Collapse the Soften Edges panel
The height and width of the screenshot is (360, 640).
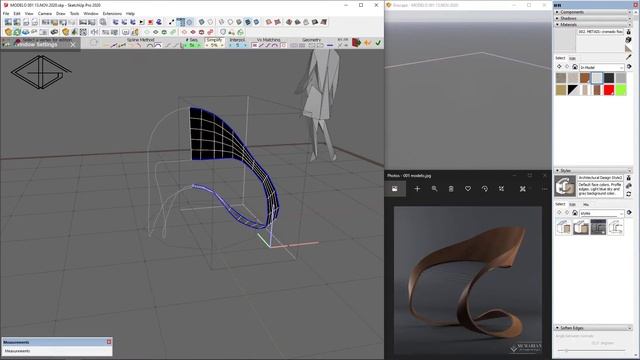(x=593, y=328)
